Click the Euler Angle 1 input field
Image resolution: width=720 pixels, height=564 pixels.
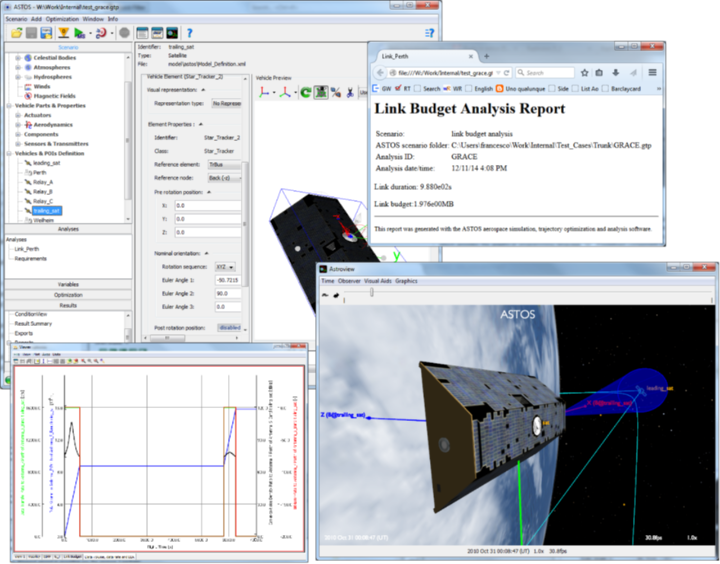228,280
